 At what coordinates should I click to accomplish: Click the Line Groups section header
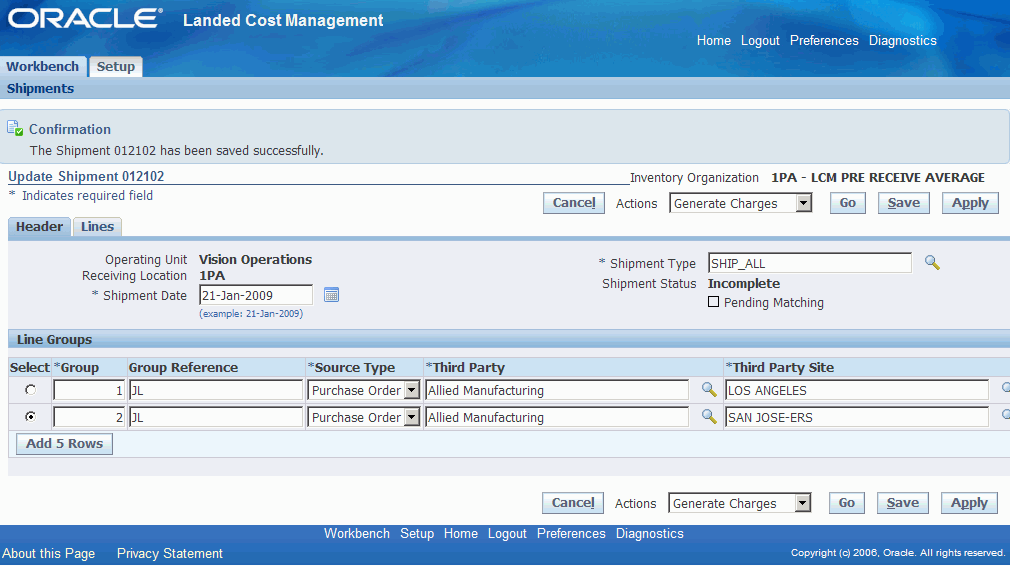pyautogui.click(x=54, y=339)
